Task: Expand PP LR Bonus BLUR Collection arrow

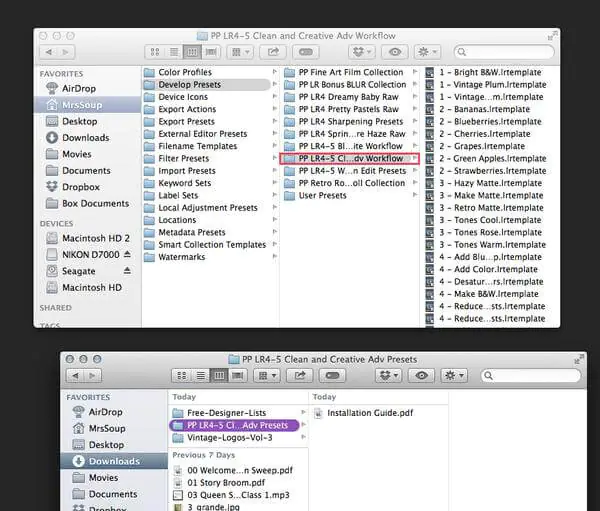Action: 415,84
